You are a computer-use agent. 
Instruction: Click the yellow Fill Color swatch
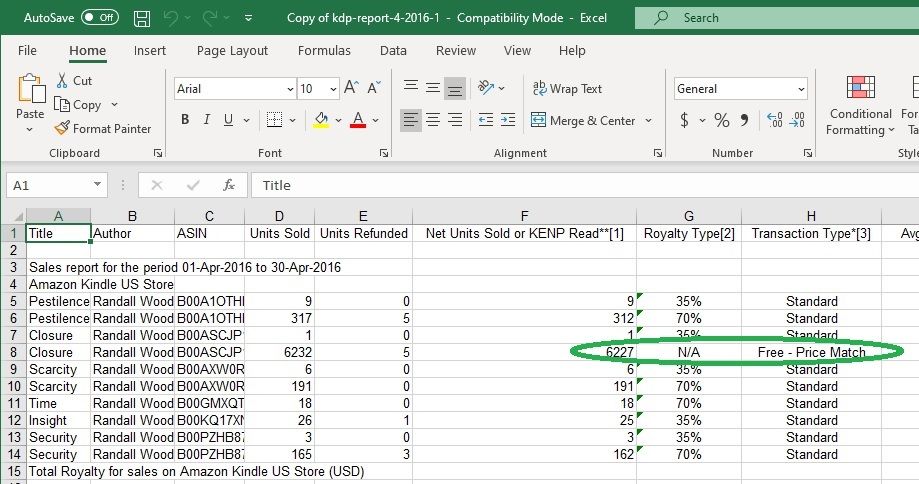tap(321, 120)
